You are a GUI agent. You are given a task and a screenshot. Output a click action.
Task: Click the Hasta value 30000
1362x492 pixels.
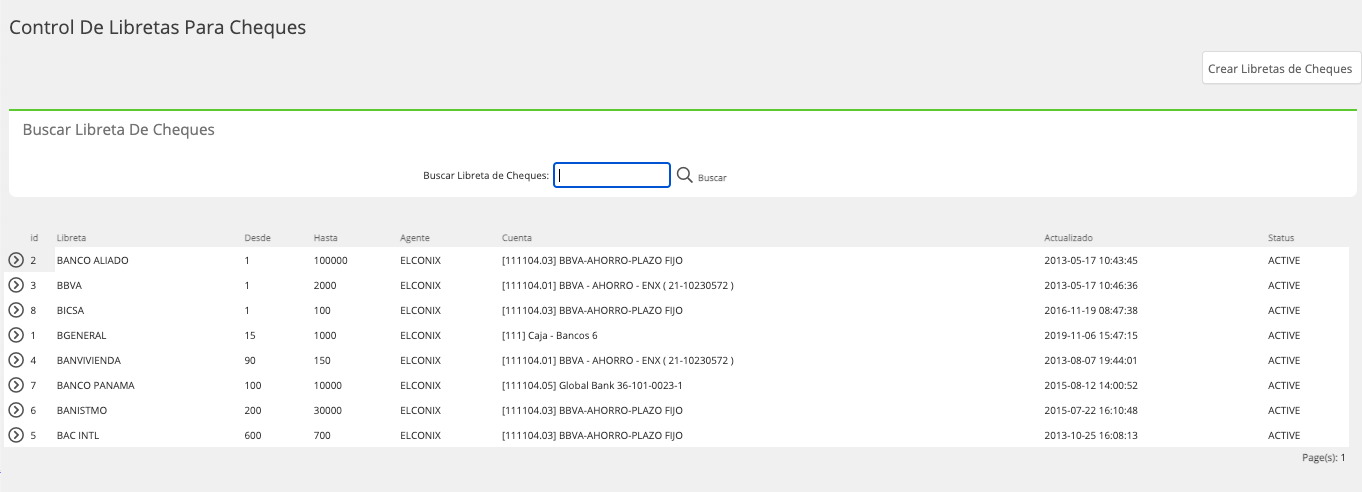(x=327, y=410)
